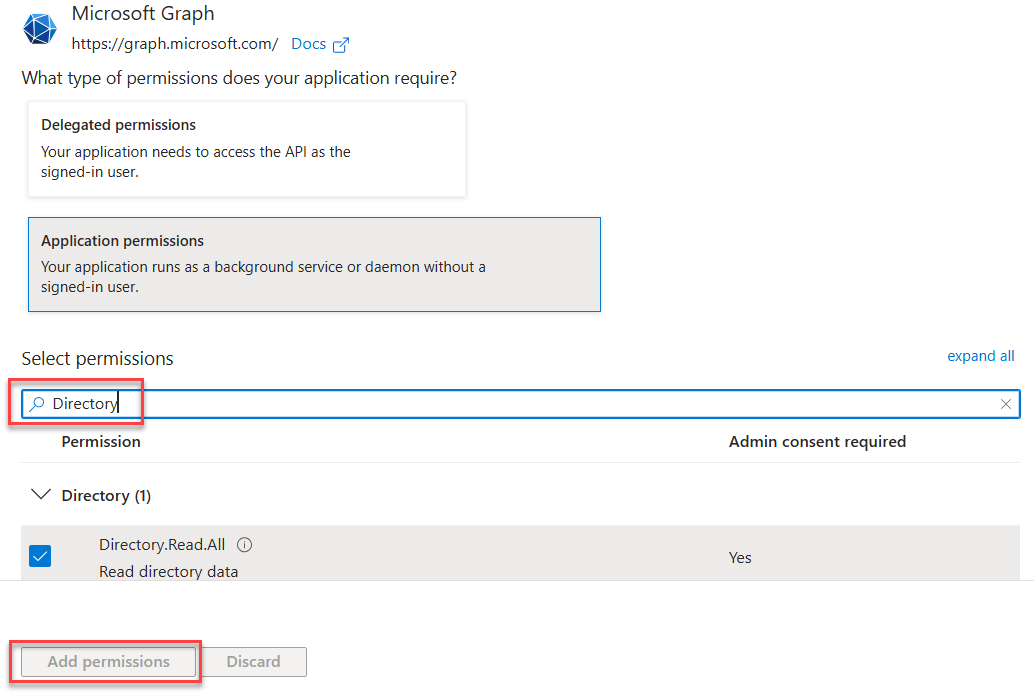Clear the permissions search with X icon
The height and width of the screenshot is (692, 1034).
1006,404
